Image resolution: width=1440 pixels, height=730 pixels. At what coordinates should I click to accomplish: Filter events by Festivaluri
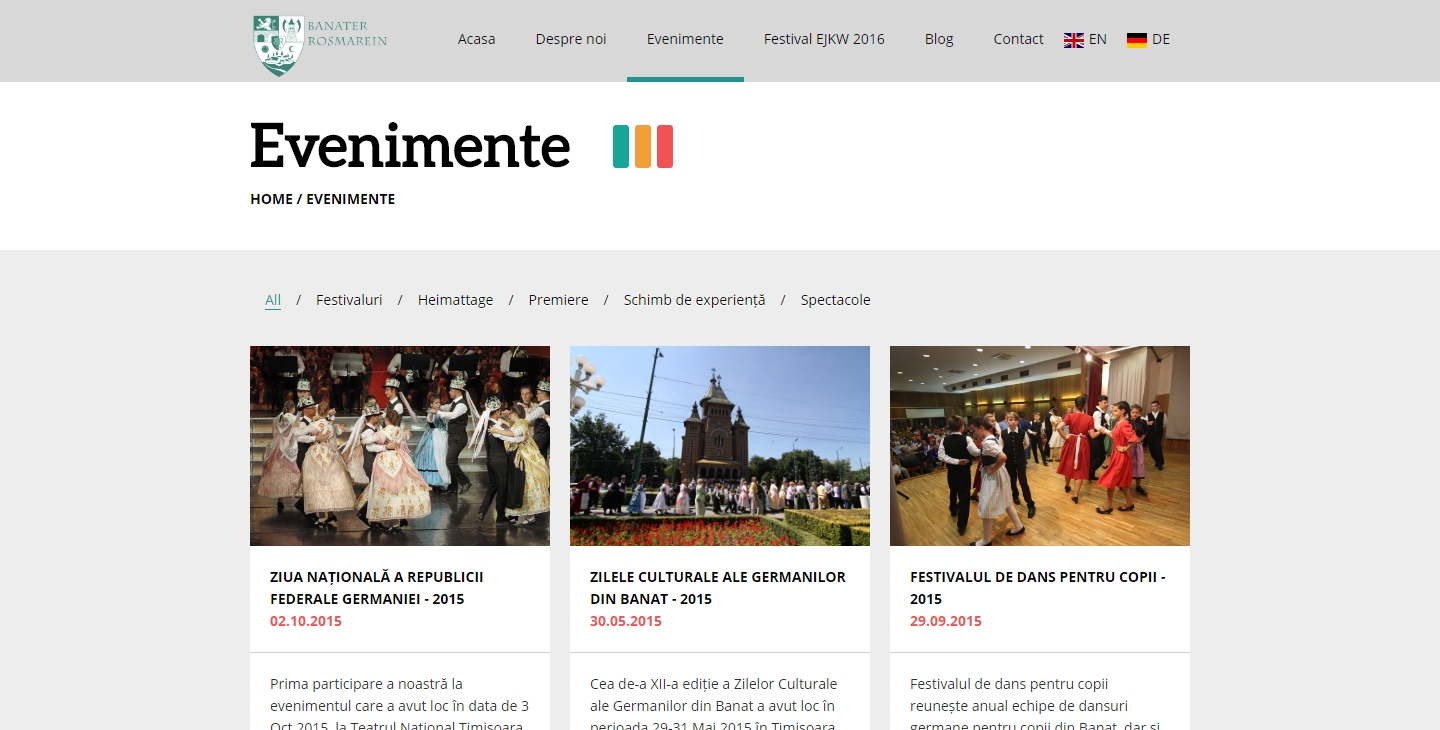point(349,300)
